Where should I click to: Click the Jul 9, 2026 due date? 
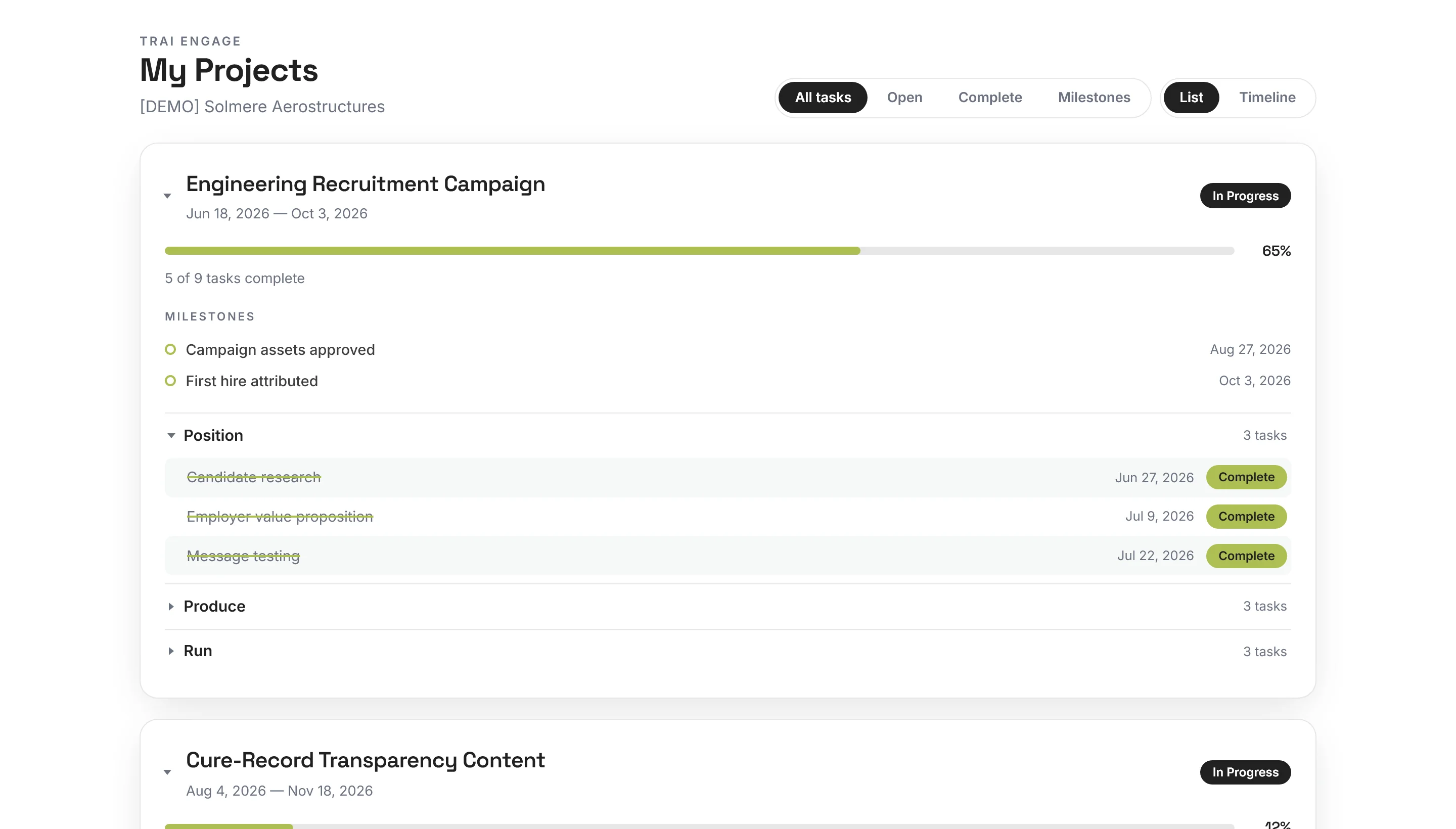pos(1159,517)
